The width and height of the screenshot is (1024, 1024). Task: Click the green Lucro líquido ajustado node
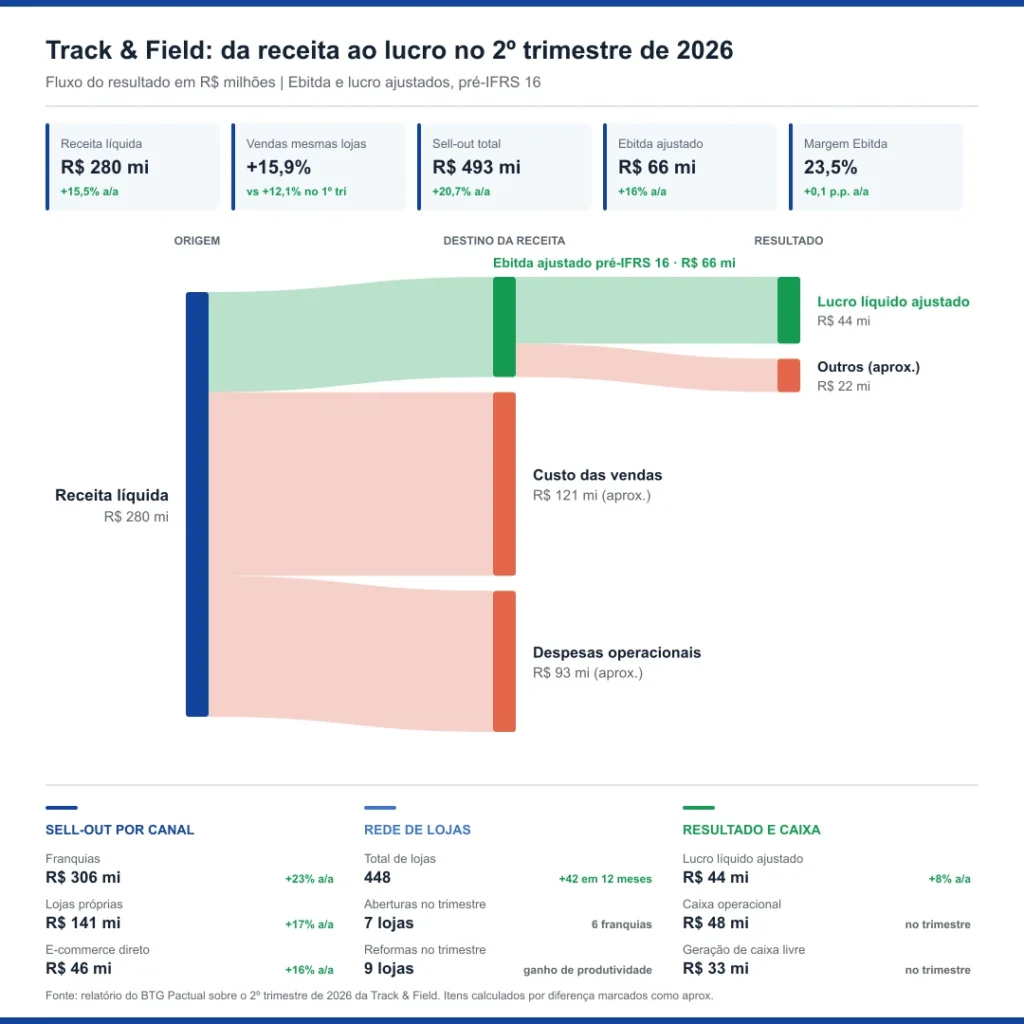click(x=788, y=310)
